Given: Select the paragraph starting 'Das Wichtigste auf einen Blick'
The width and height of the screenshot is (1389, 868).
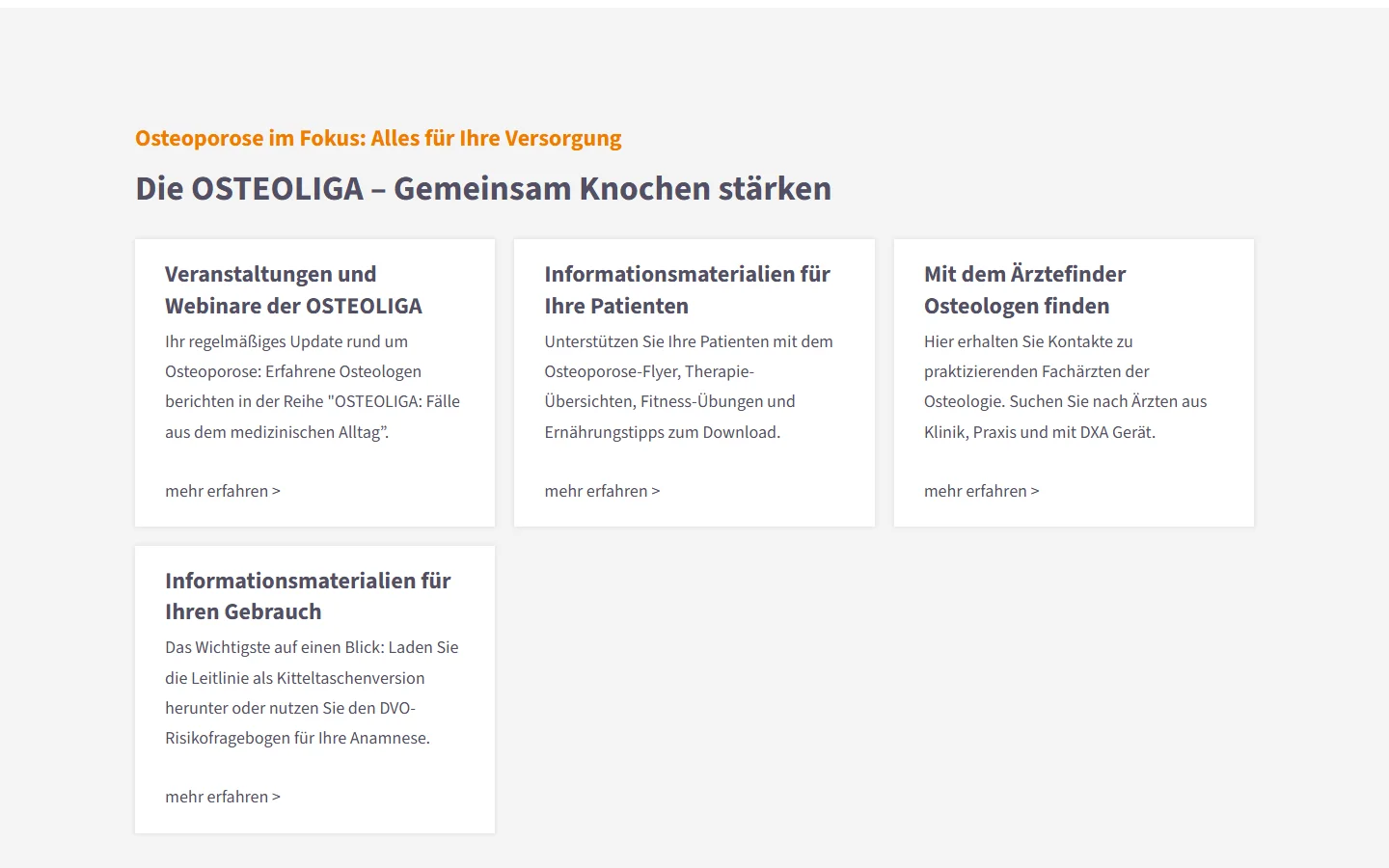Looking at the screenshot, I should [312, 692].
